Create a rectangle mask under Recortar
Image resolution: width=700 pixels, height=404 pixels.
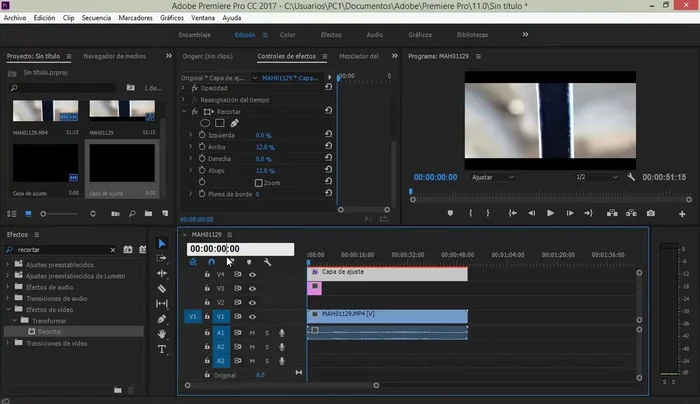[x=220, y=123]
